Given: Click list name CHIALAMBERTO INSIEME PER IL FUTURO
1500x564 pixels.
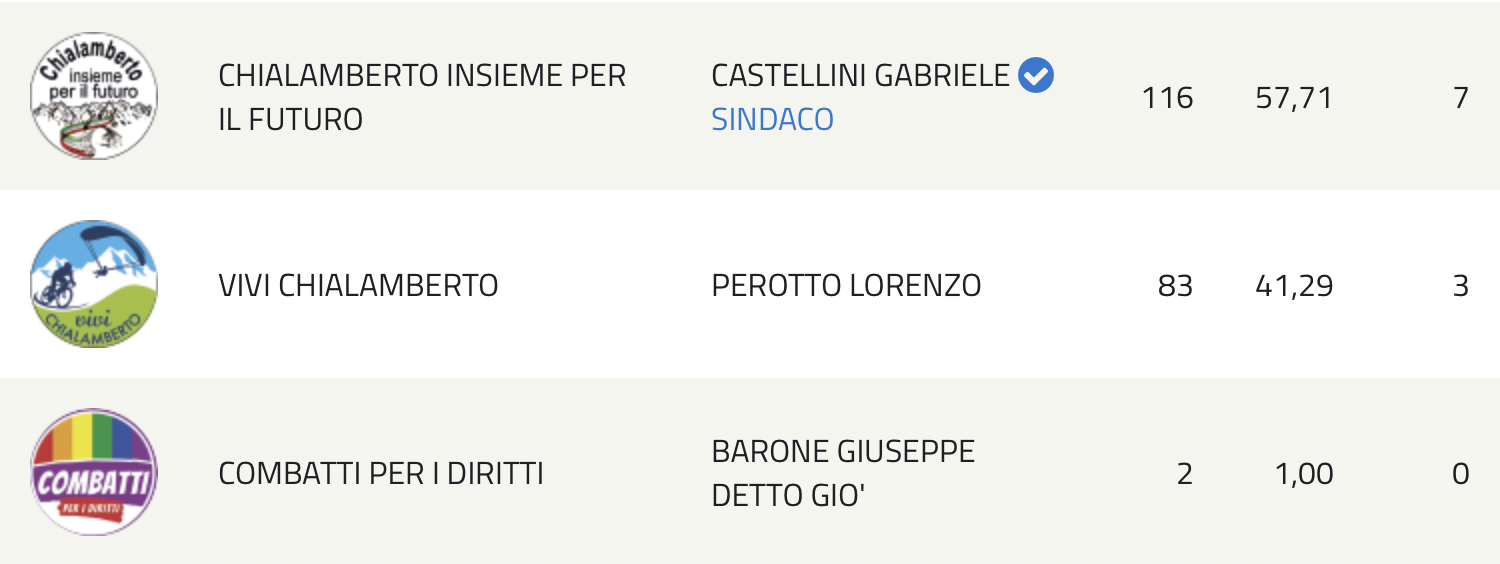Looking at the screenshot, I should click(x=422, y=97).
